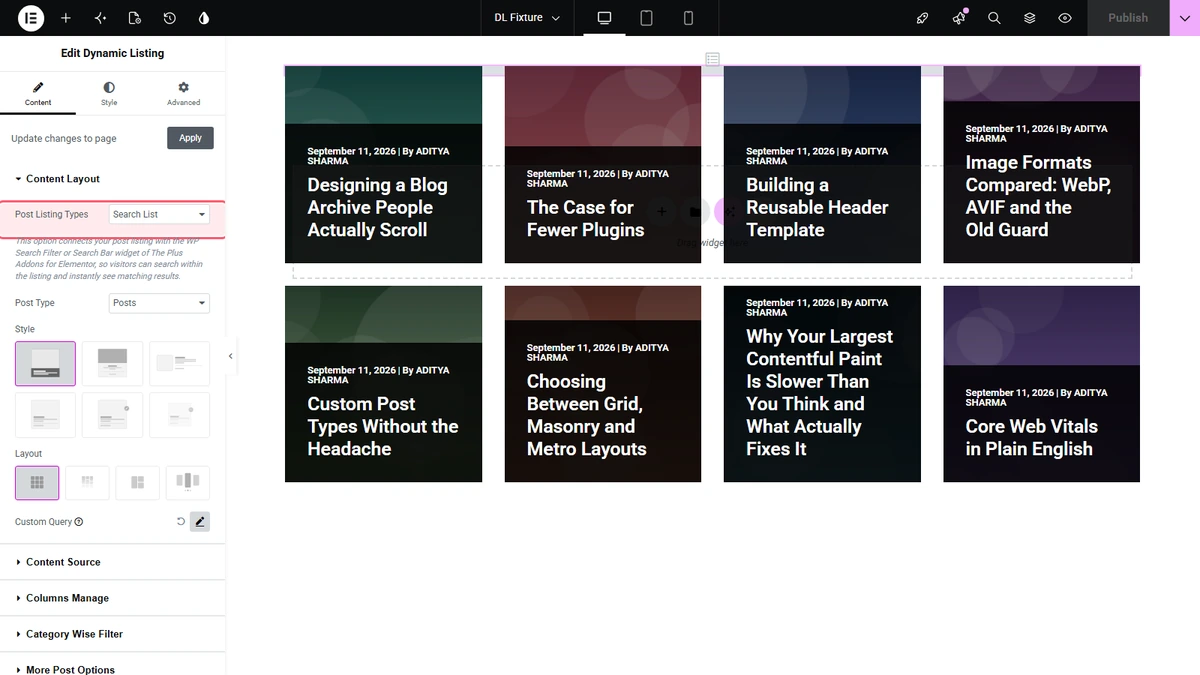Expand the More Post Options section
Viewport: 1200px width, 675px height.
click(x=113, y=669)
